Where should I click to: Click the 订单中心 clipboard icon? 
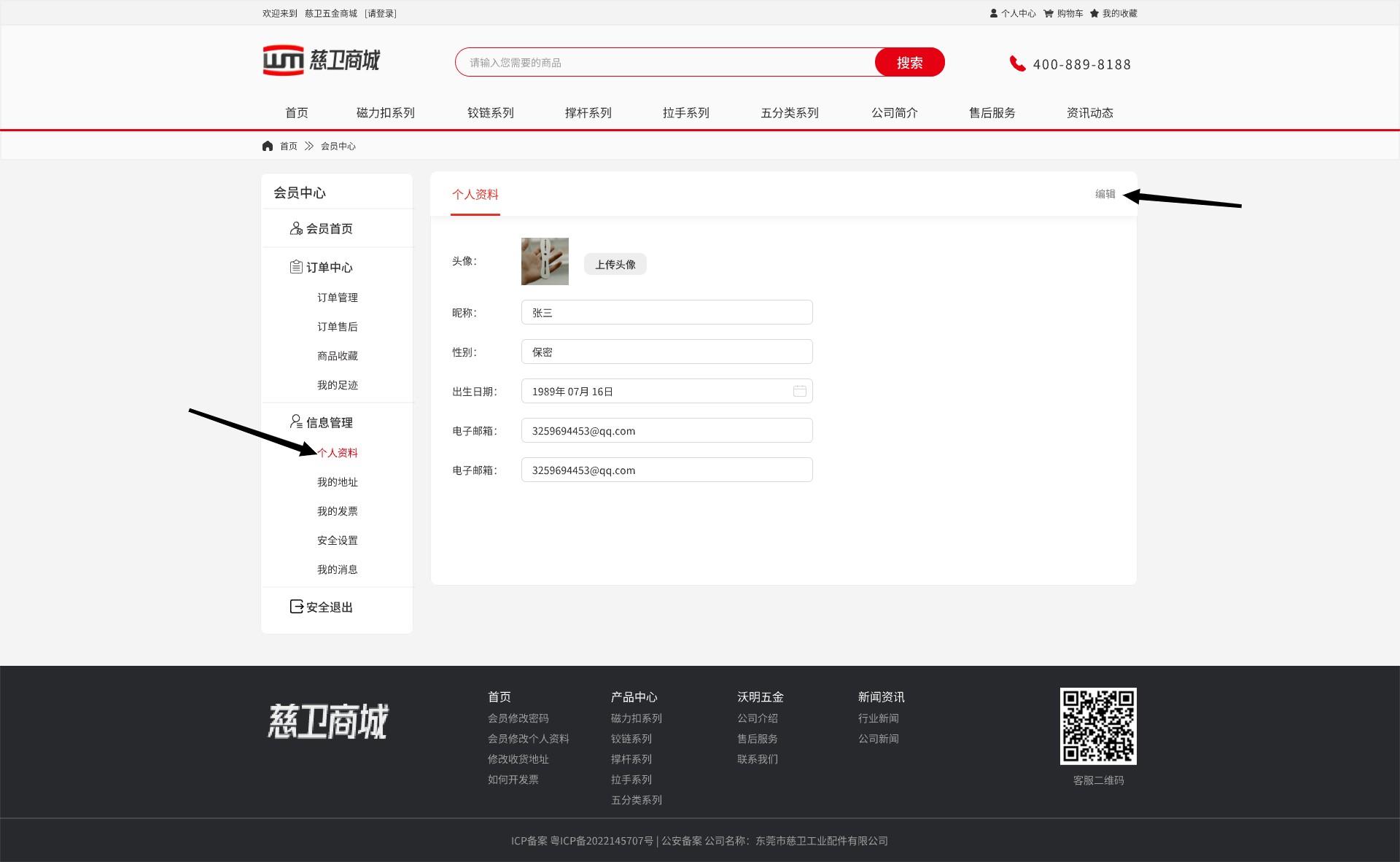296,267
